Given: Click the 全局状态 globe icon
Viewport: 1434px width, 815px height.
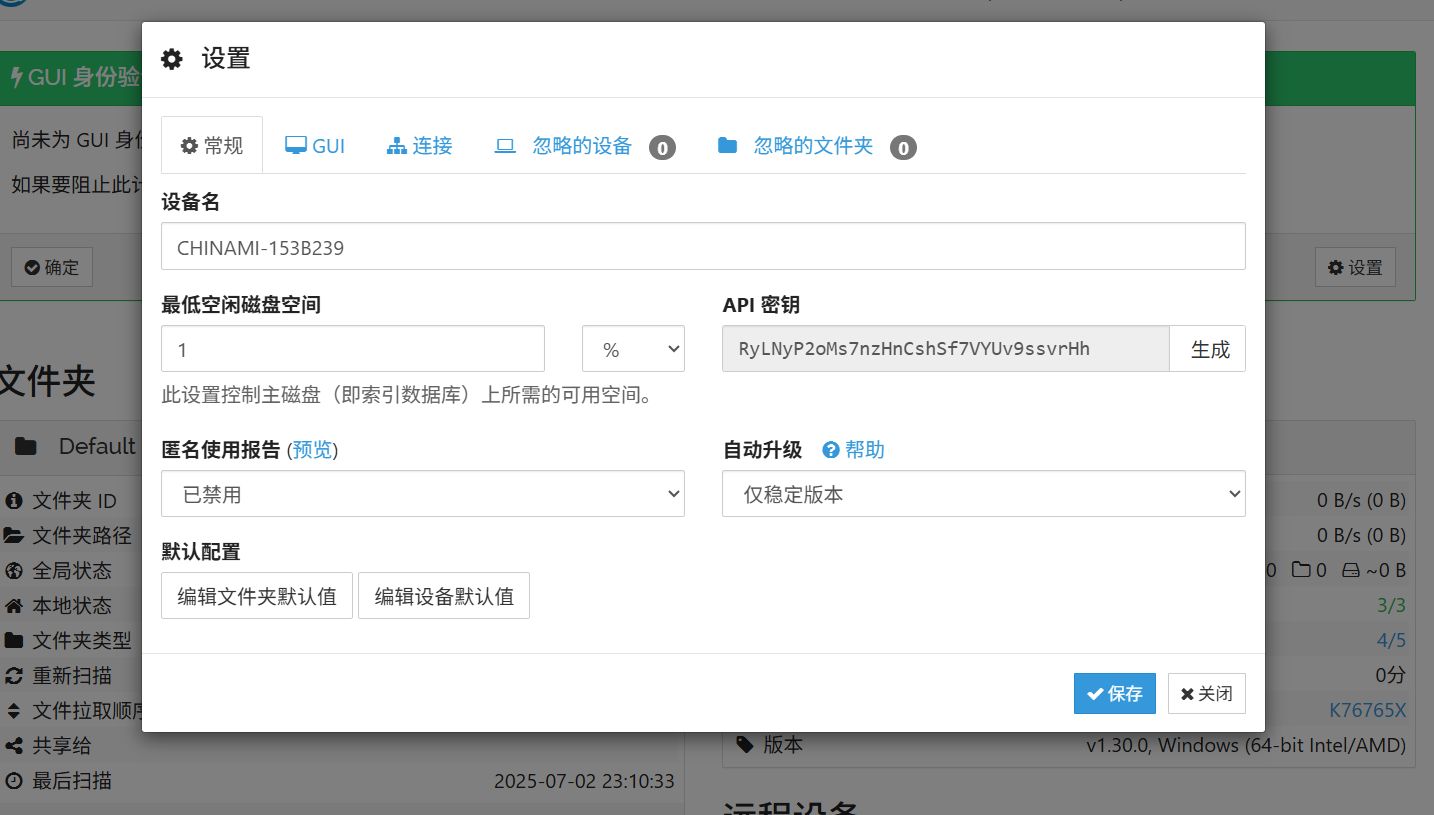Looking at the screenshot, I should [x=14, y=570].
